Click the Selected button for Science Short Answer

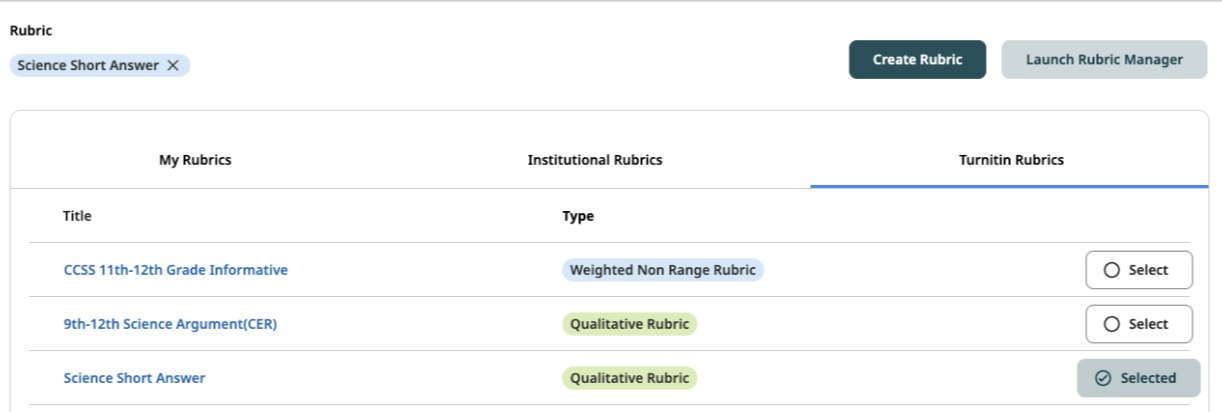coord(1138,378)
